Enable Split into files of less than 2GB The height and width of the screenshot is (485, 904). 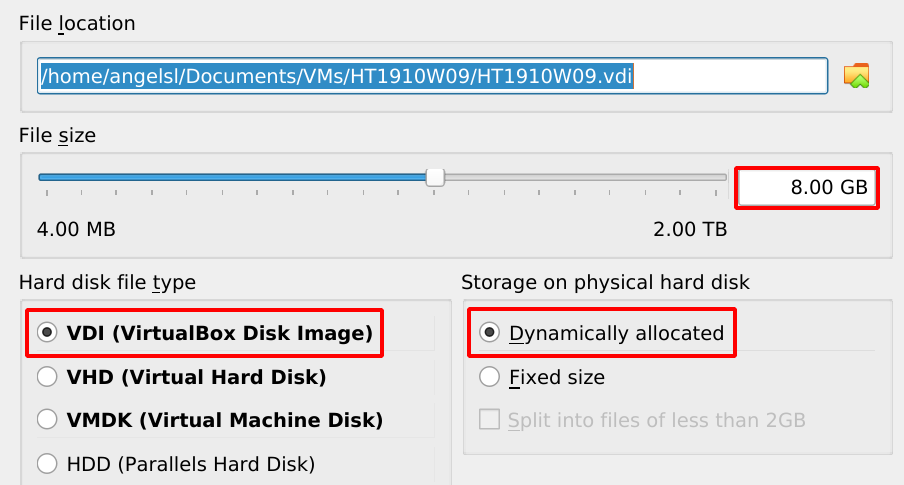pyautogui.click(x=490, y=420)
